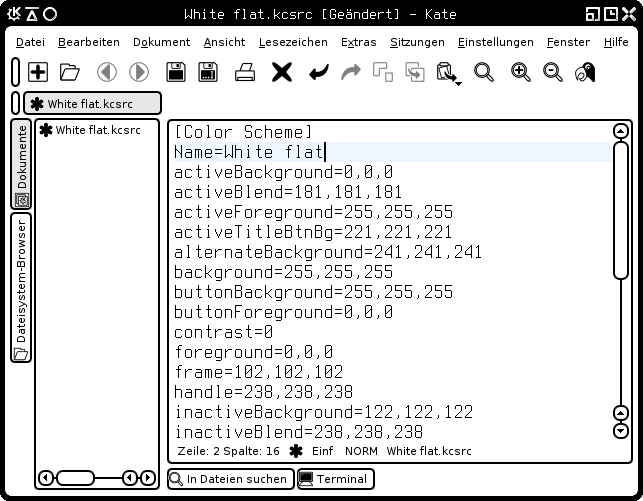Screen dimensions: 643x501
Task: Save file as with second floppy icon
Action: pos(208,73)
